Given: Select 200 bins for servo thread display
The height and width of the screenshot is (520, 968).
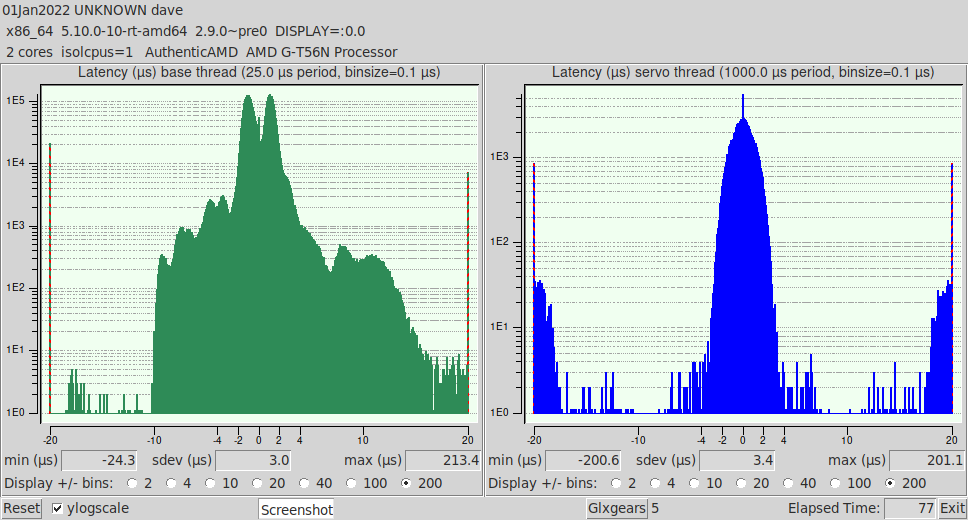Looking at the screenshot, I should tap(890, 483).
